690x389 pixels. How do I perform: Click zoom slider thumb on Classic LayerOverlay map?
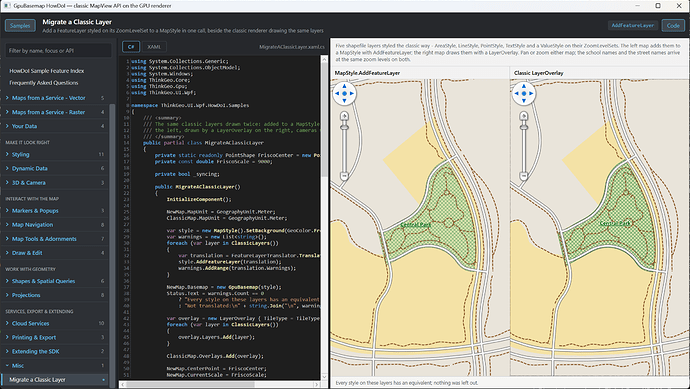coord(524,127)
